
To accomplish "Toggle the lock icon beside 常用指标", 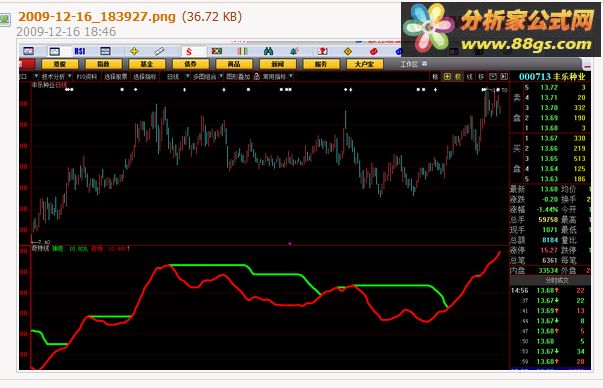I will click(257, 77).
